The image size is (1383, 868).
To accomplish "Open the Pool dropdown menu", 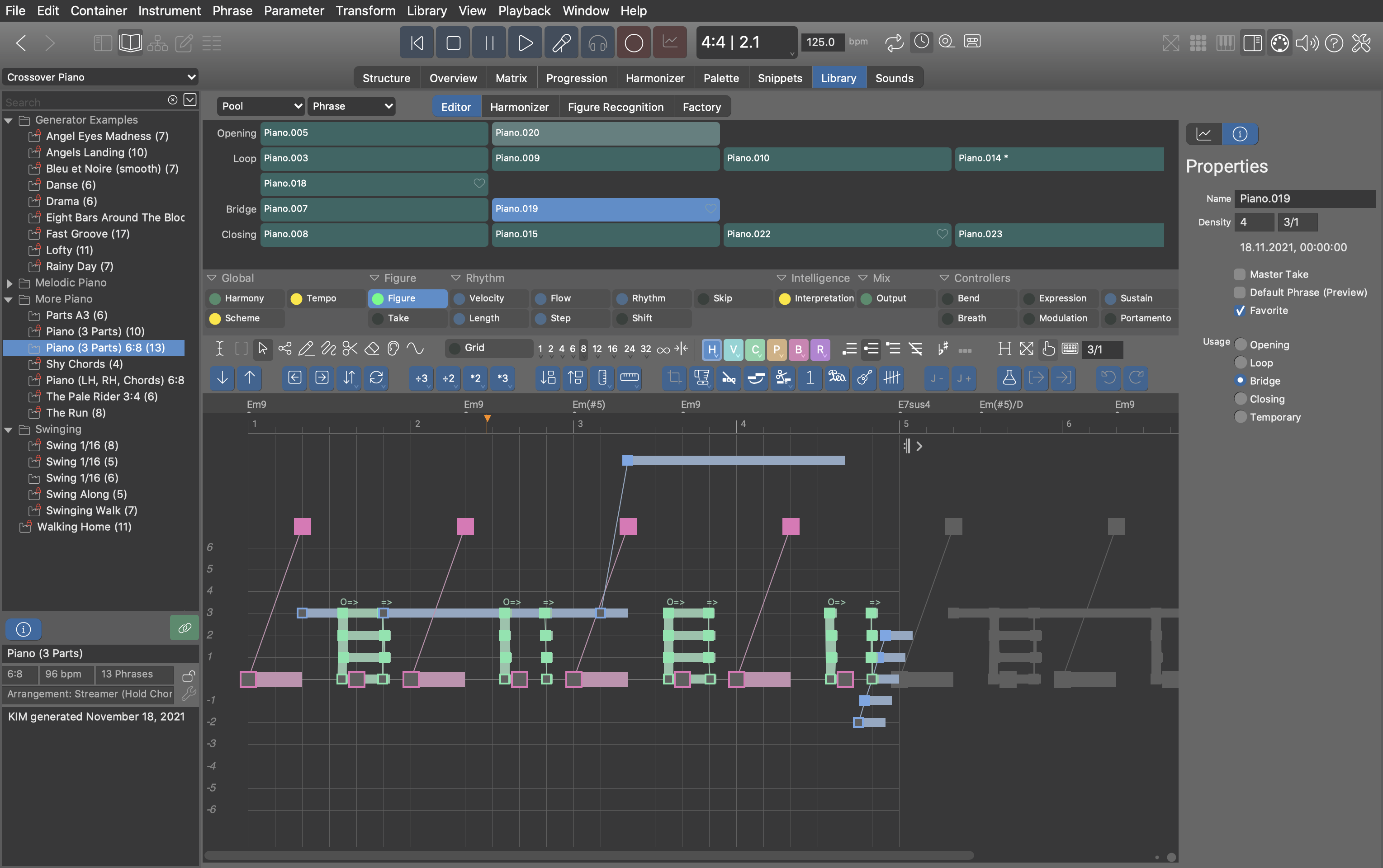I will (261, 106).
